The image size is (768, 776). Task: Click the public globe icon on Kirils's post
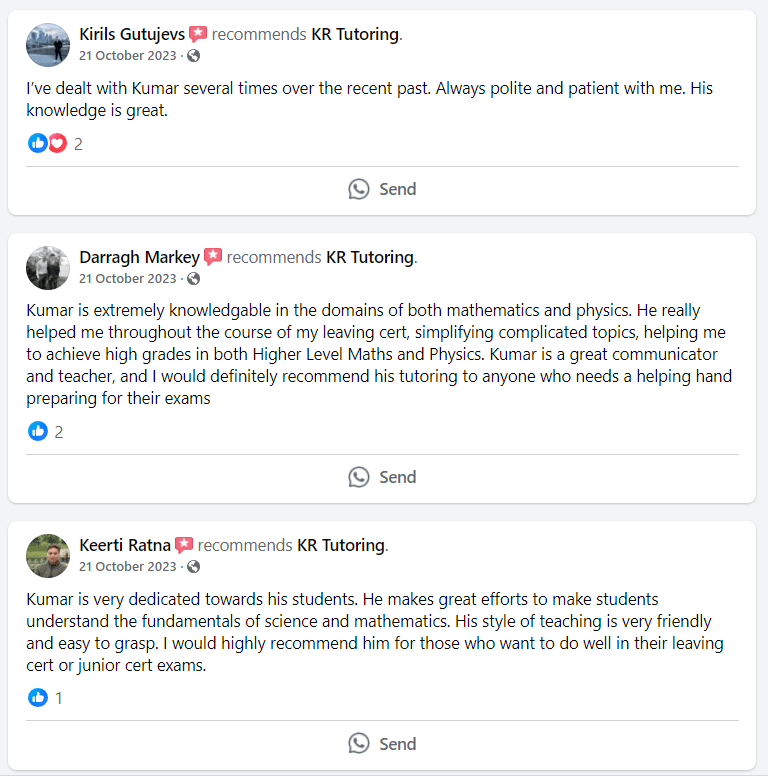[x=194, y=56]
